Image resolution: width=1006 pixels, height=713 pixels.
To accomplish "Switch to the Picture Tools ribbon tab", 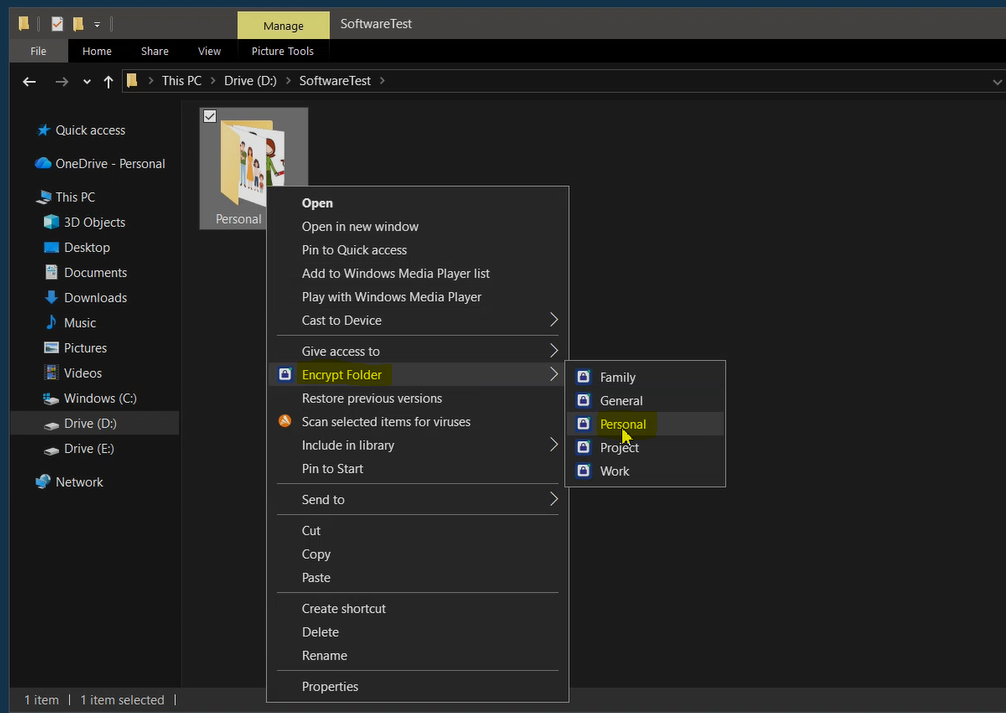I will click(283, 51).
